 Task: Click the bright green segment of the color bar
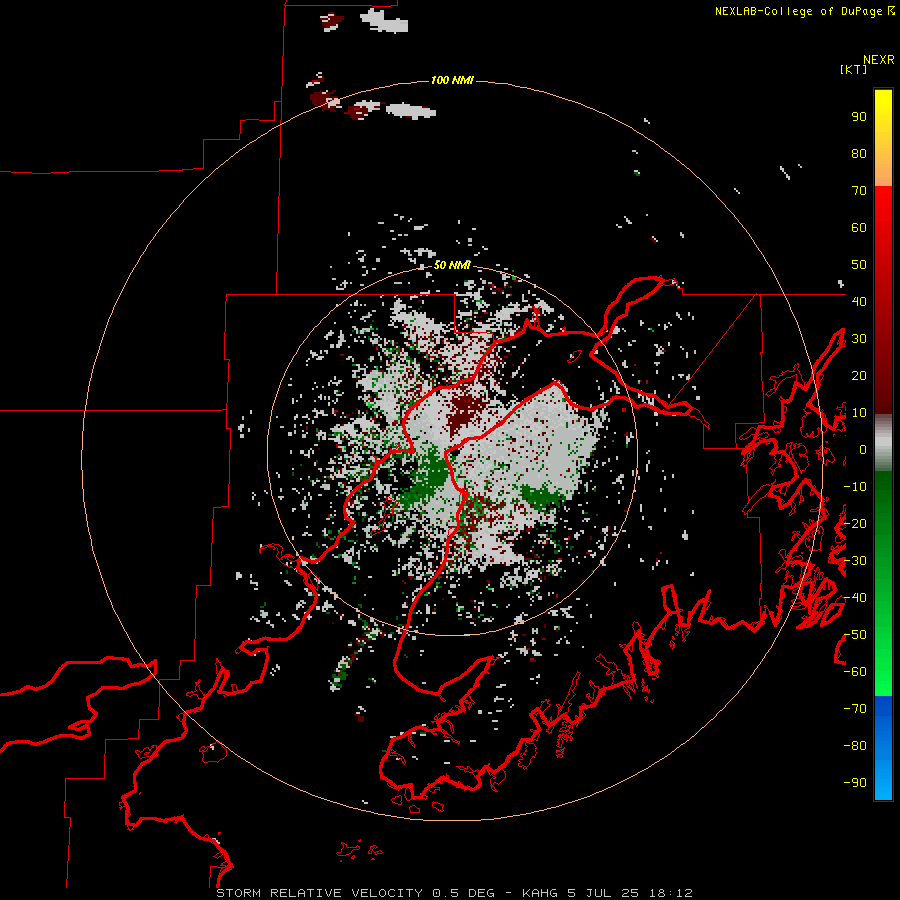click(x=883, y=584)
